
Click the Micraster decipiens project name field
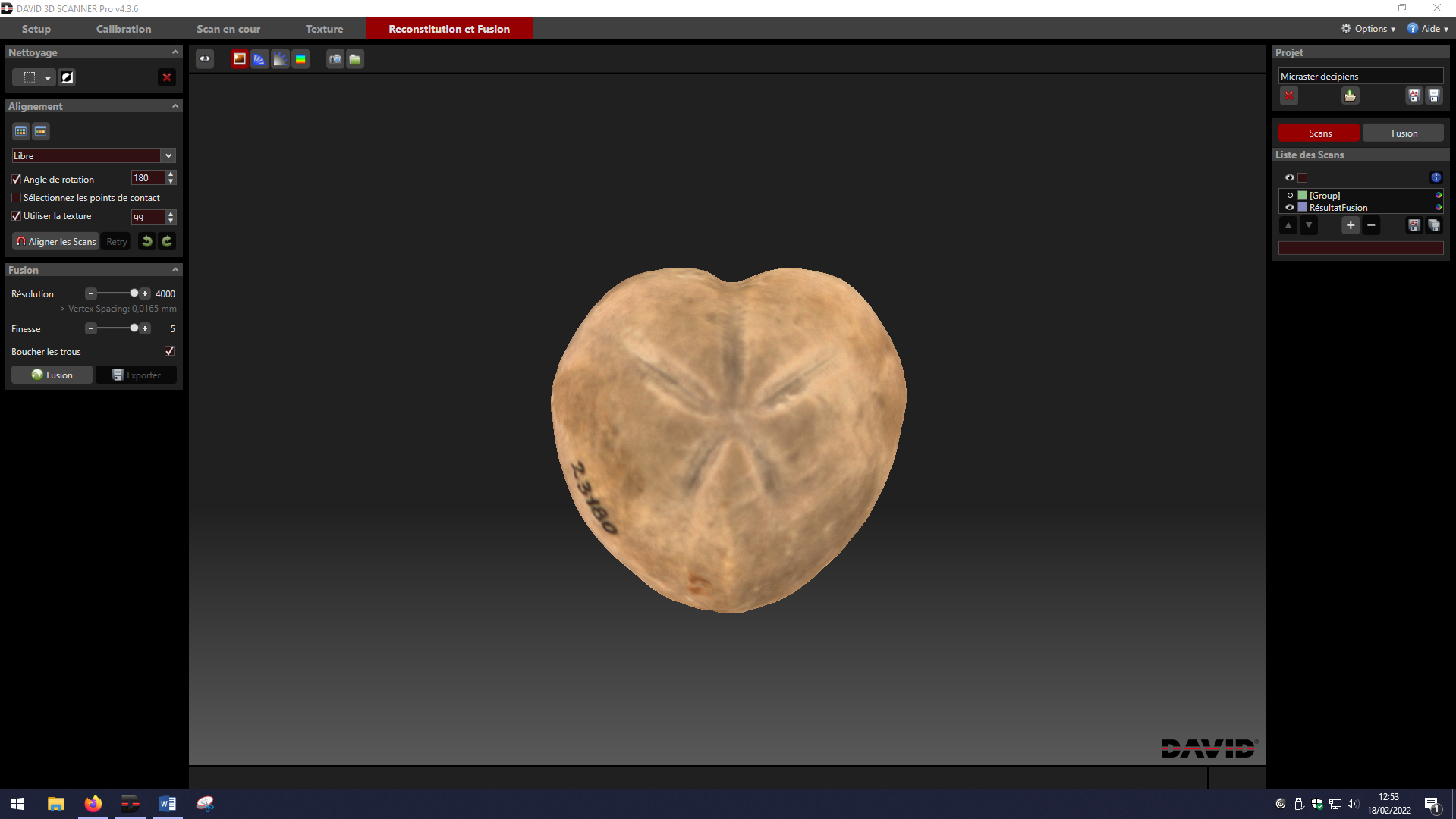(1360, 77)
